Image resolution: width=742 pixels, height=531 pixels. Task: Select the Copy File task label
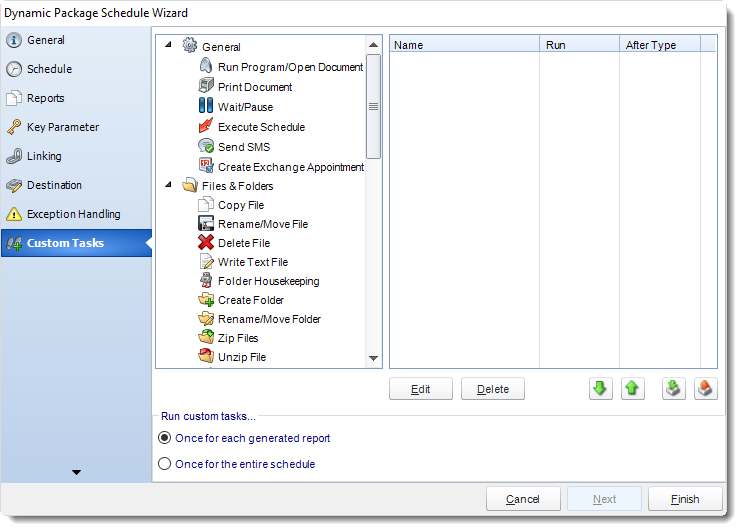coord(241,205)
